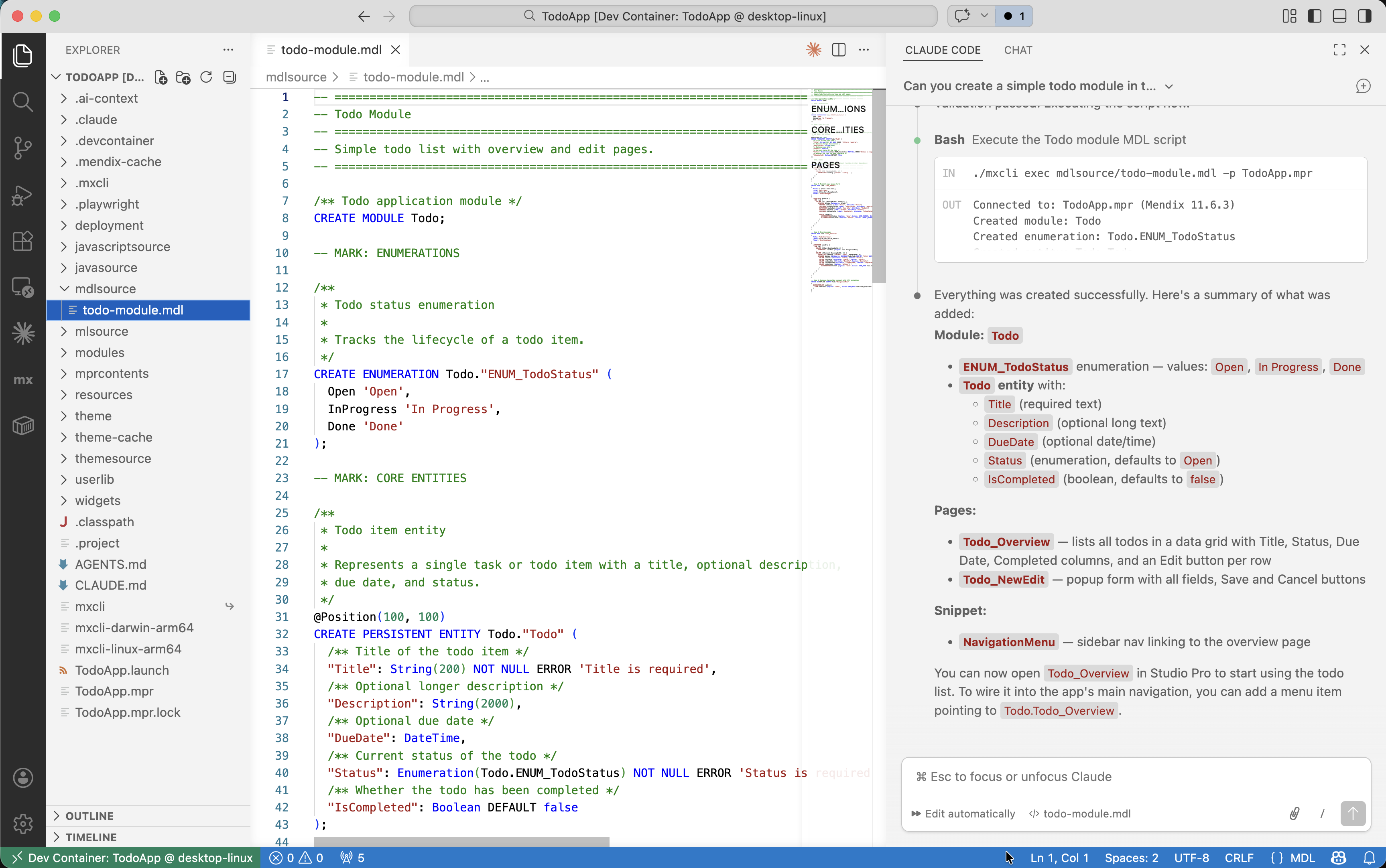Viewport: 1386px width, 868px height.
Task: Open chat dropdown arrow in title bar
Action: [984, 16]
